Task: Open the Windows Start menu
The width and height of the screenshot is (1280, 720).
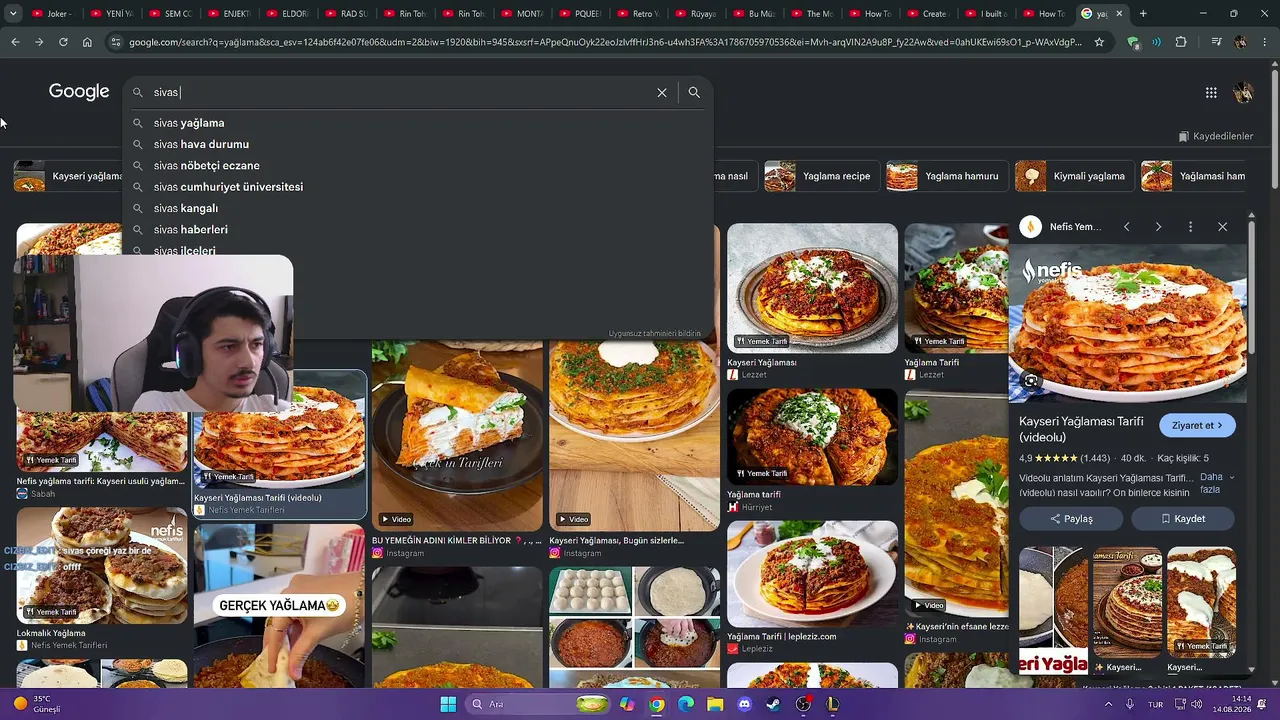Action: pos(448,704)
